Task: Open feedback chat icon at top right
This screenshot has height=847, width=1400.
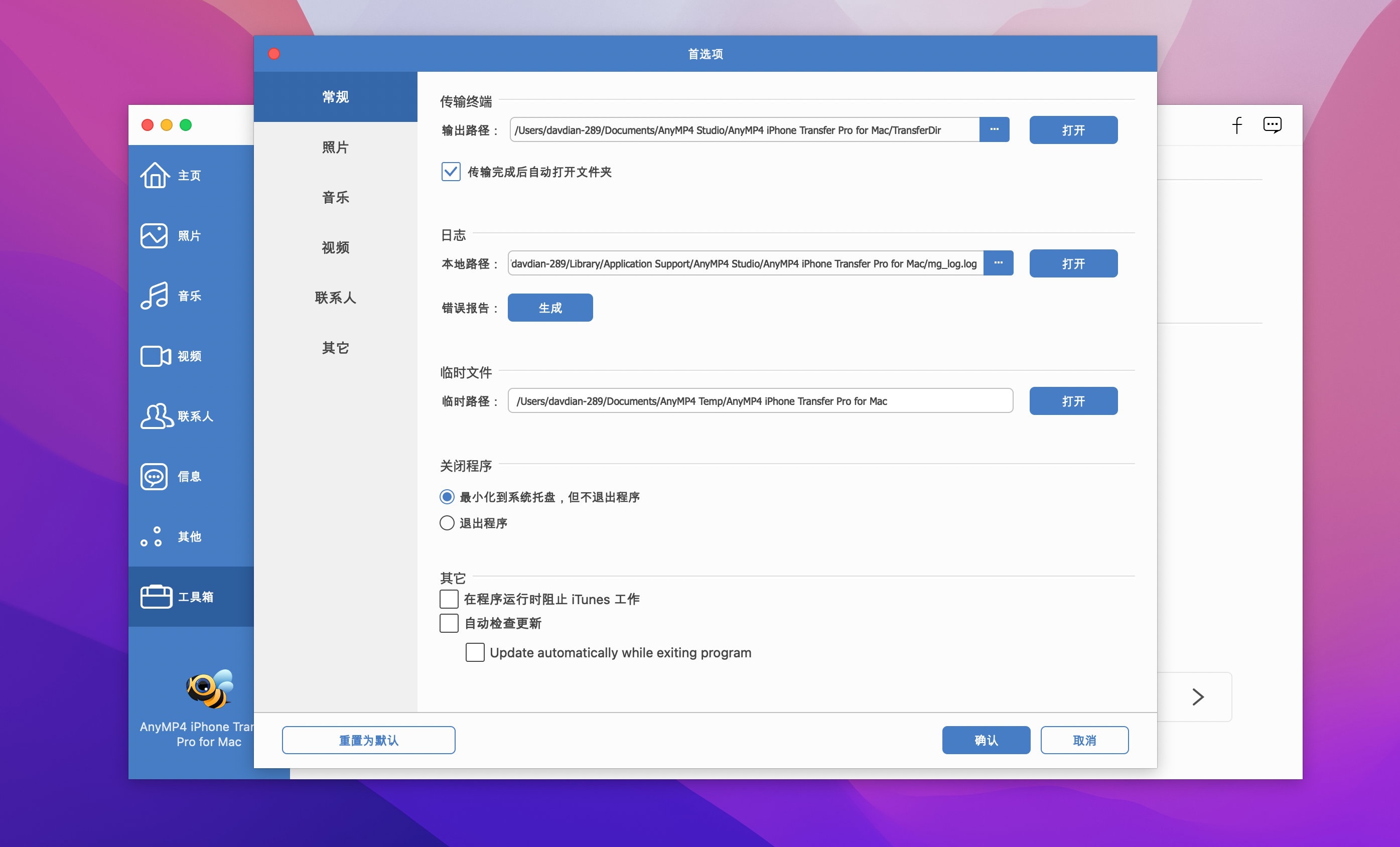Action: pyautogui.click(x=1272, y=124)
